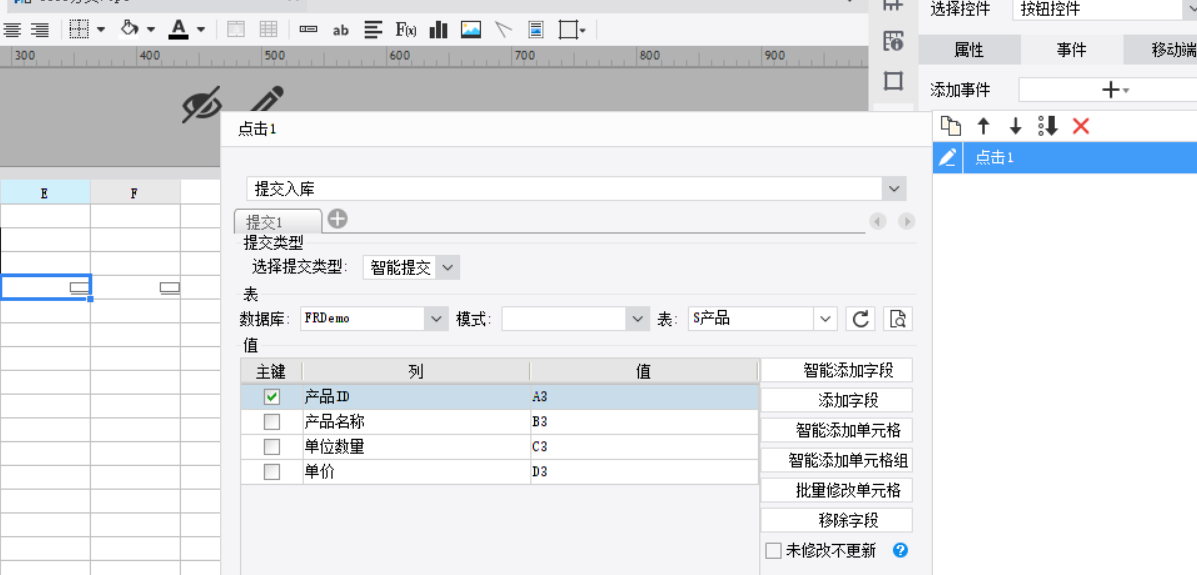This screenshot has height=575, width=1197.
Task: Insert a slope line element
Action: [503, 30]
